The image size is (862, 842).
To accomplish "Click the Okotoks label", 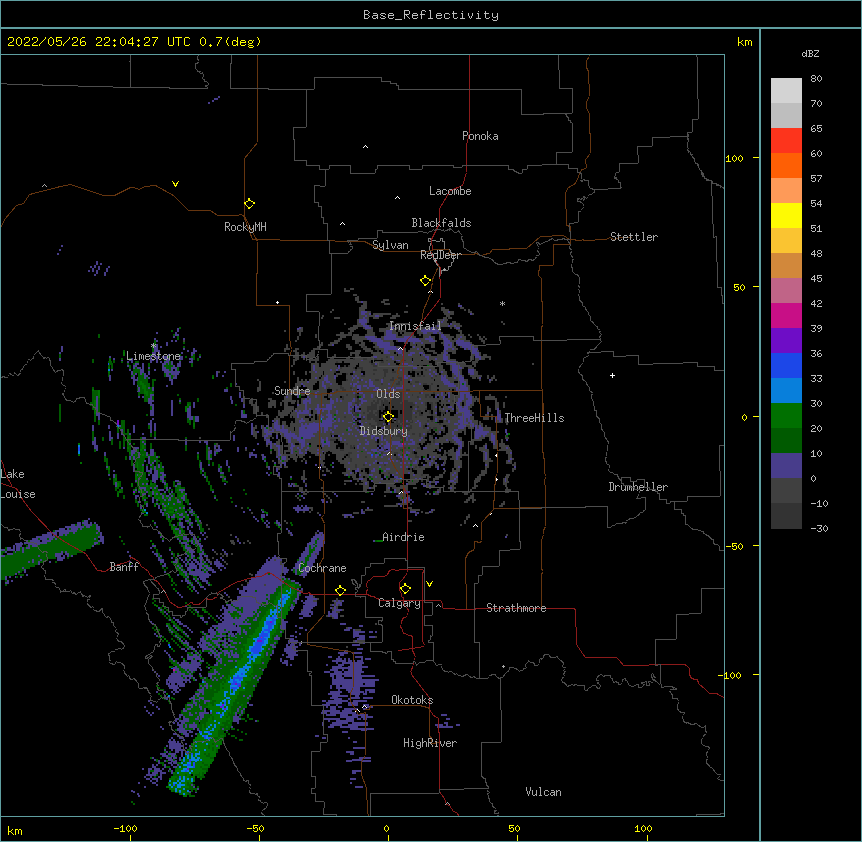I will tap(412, 700).
